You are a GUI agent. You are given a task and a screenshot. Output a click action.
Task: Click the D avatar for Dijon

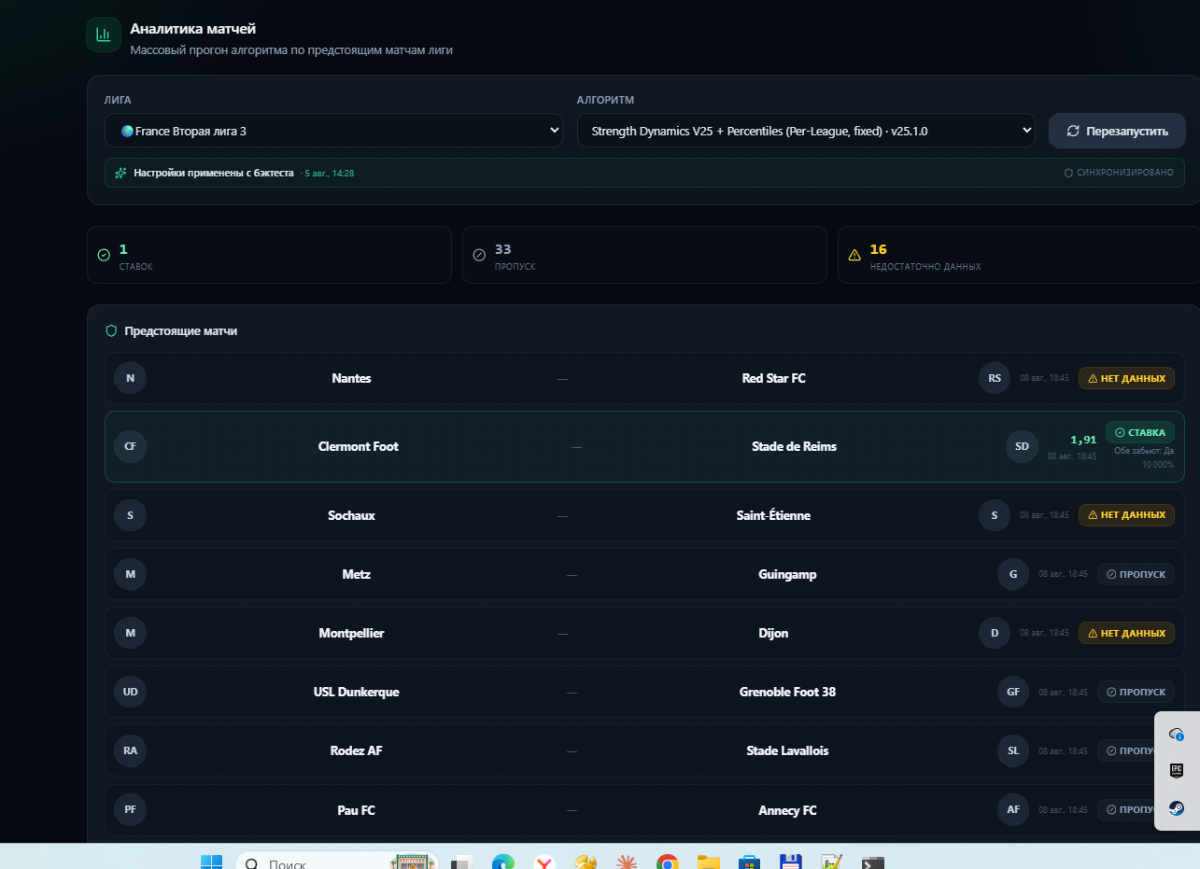click(994, 633)
